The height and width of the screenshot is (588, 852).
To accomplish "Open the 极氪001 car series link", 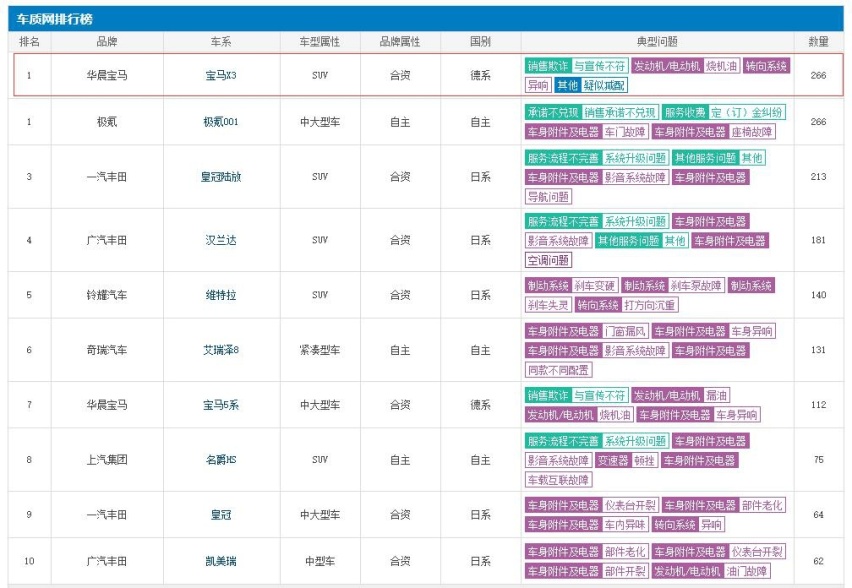I will click(221, 122).
